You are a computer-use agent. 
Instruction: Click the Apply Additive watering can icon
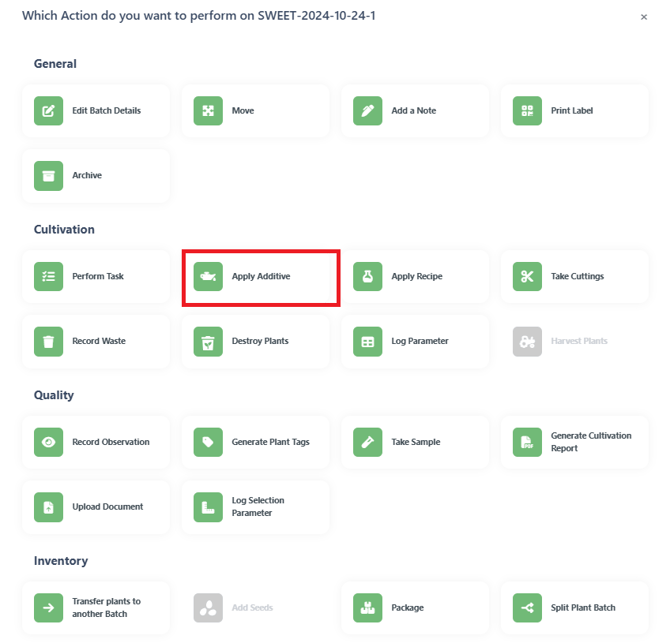click(x=208, y=276)
